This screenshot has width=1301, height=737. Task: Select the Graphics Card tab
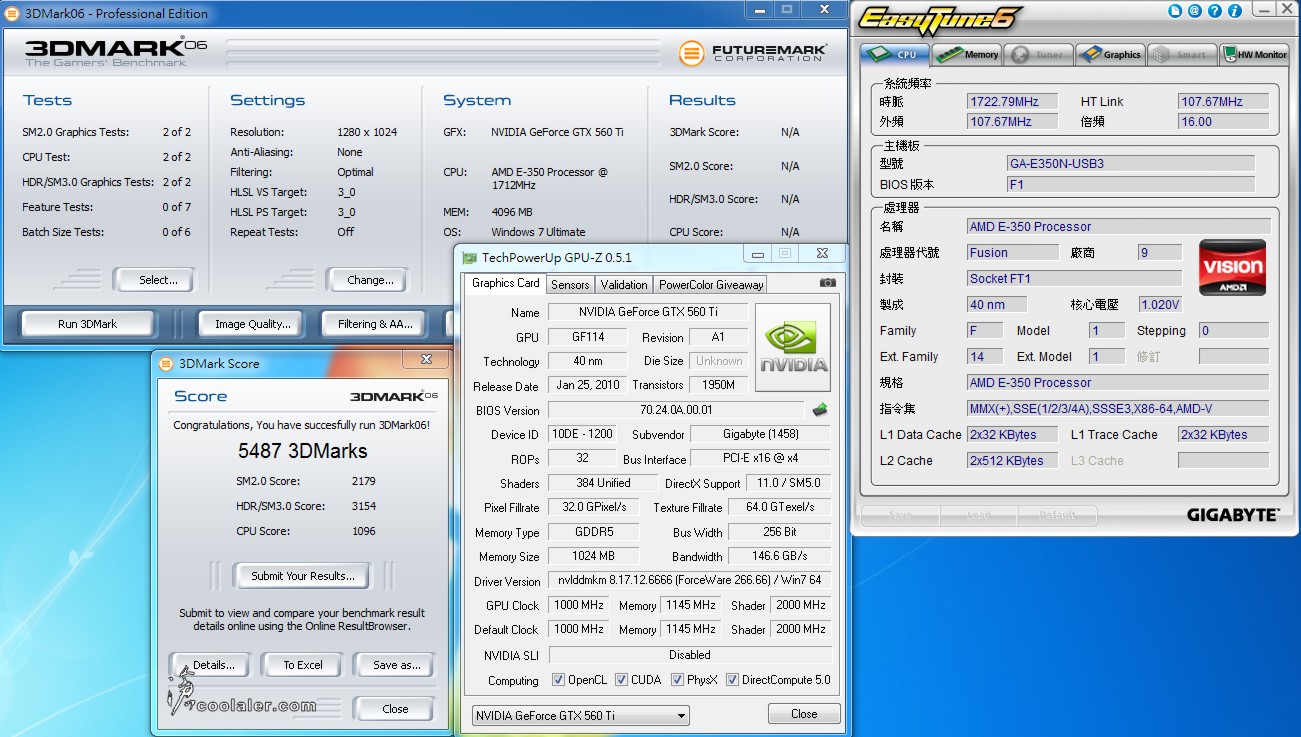505,283
